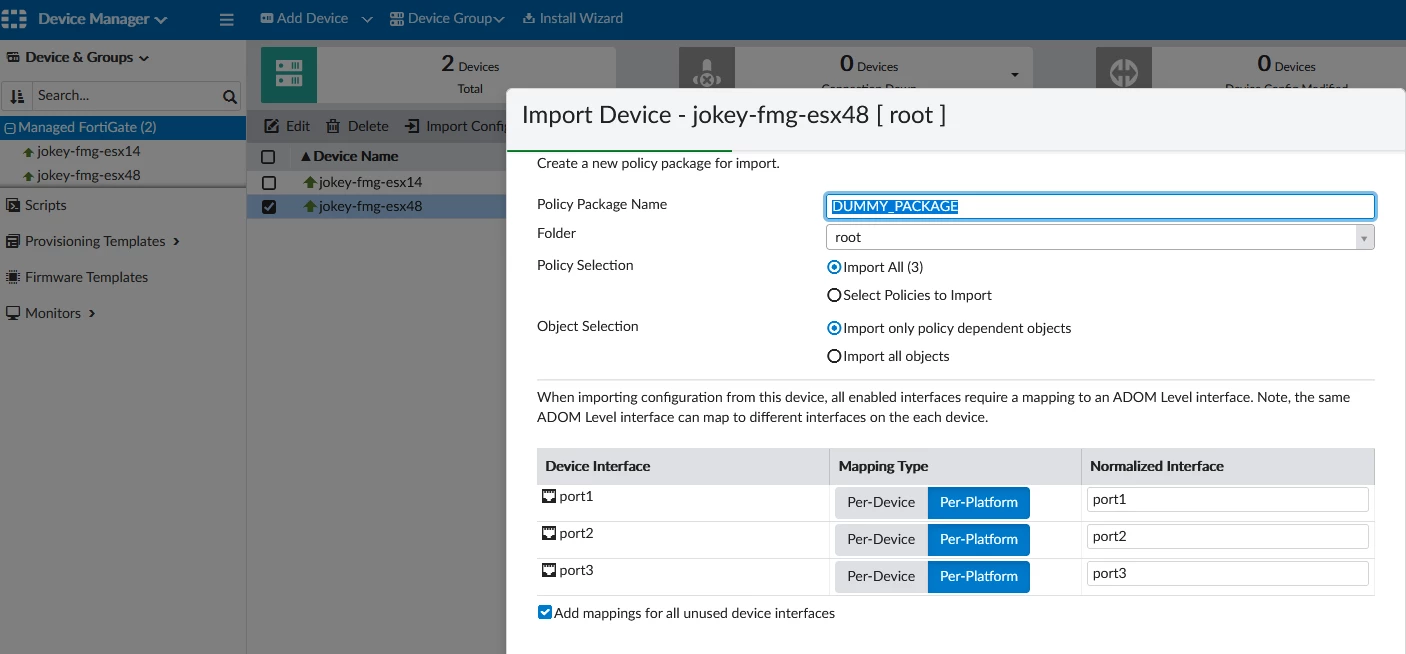Set port3 mapping to Per-Platform

(x=978, y=576)
